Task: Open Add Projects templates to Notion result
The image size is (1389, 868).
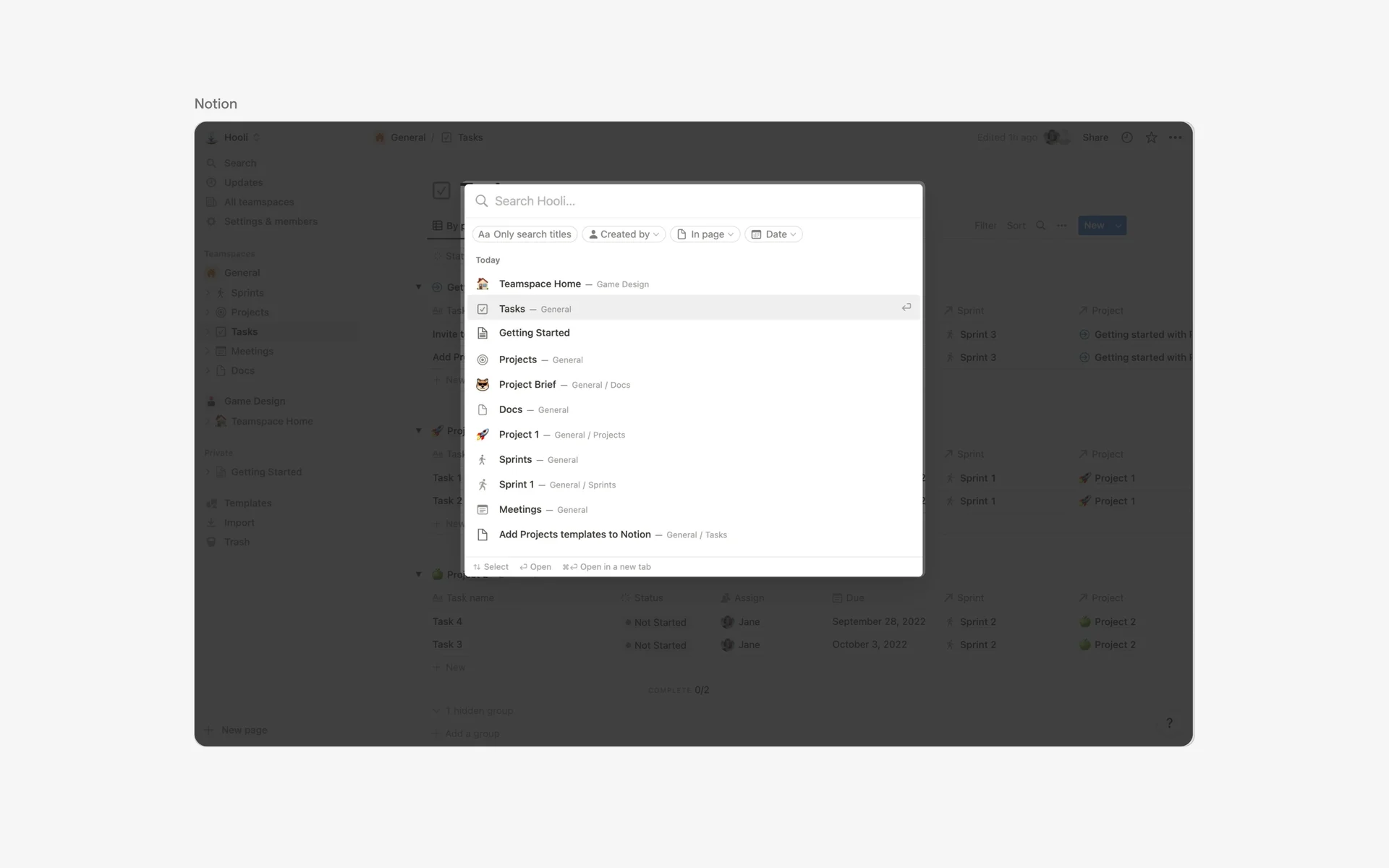Action: [x=694, y=535]
